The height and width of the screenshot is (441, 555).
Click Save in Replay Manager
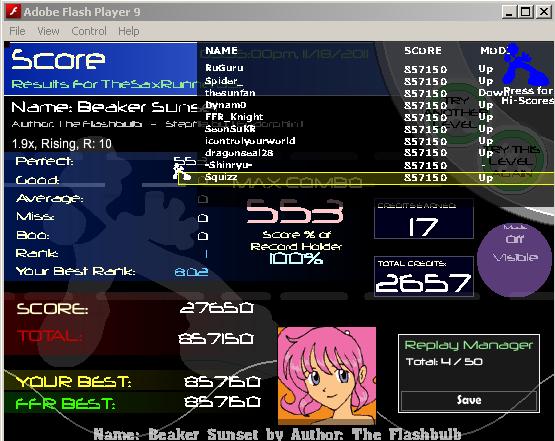(x=469, y=400)
